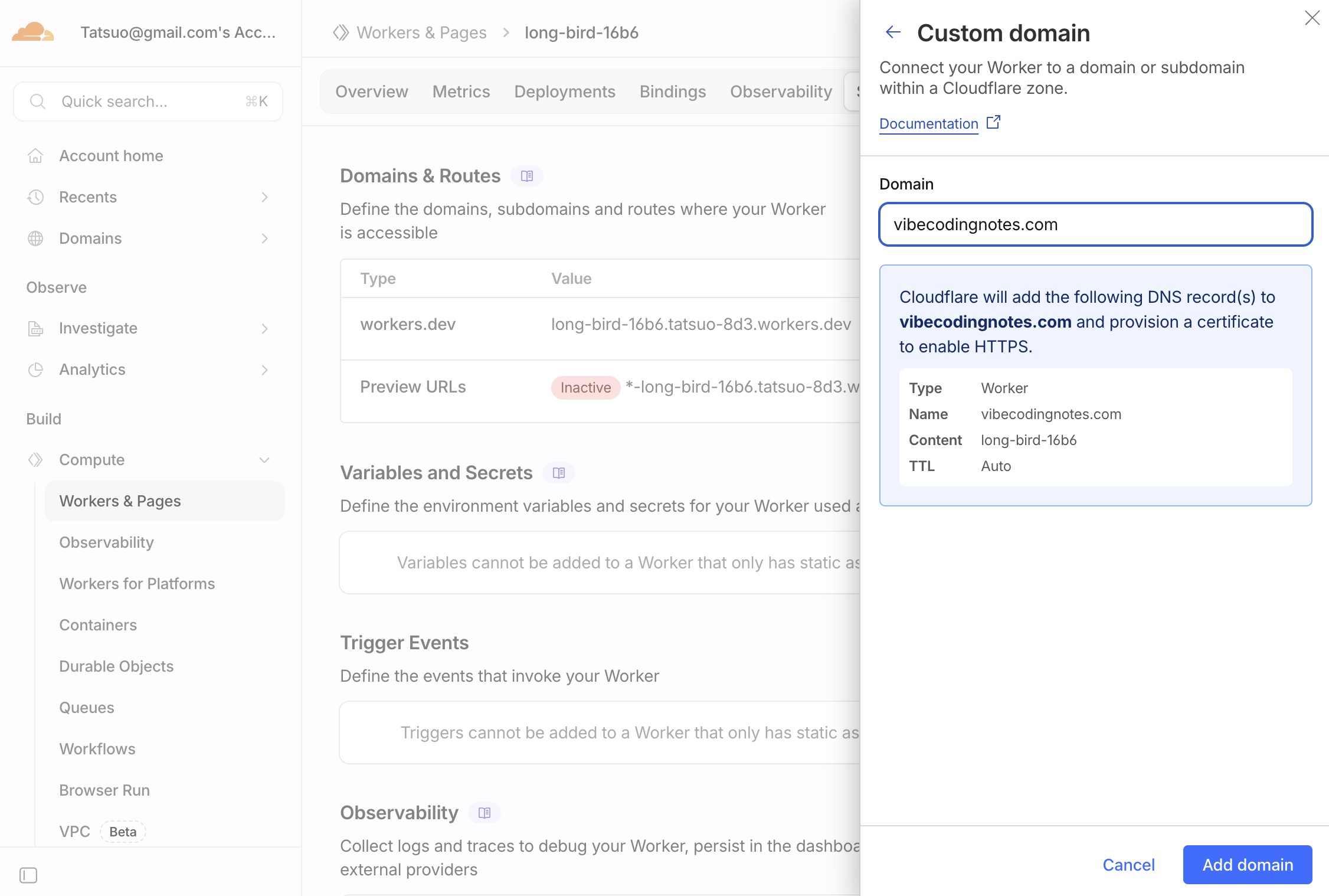Click the Cloudflare logo icon

tap(33, 32)
